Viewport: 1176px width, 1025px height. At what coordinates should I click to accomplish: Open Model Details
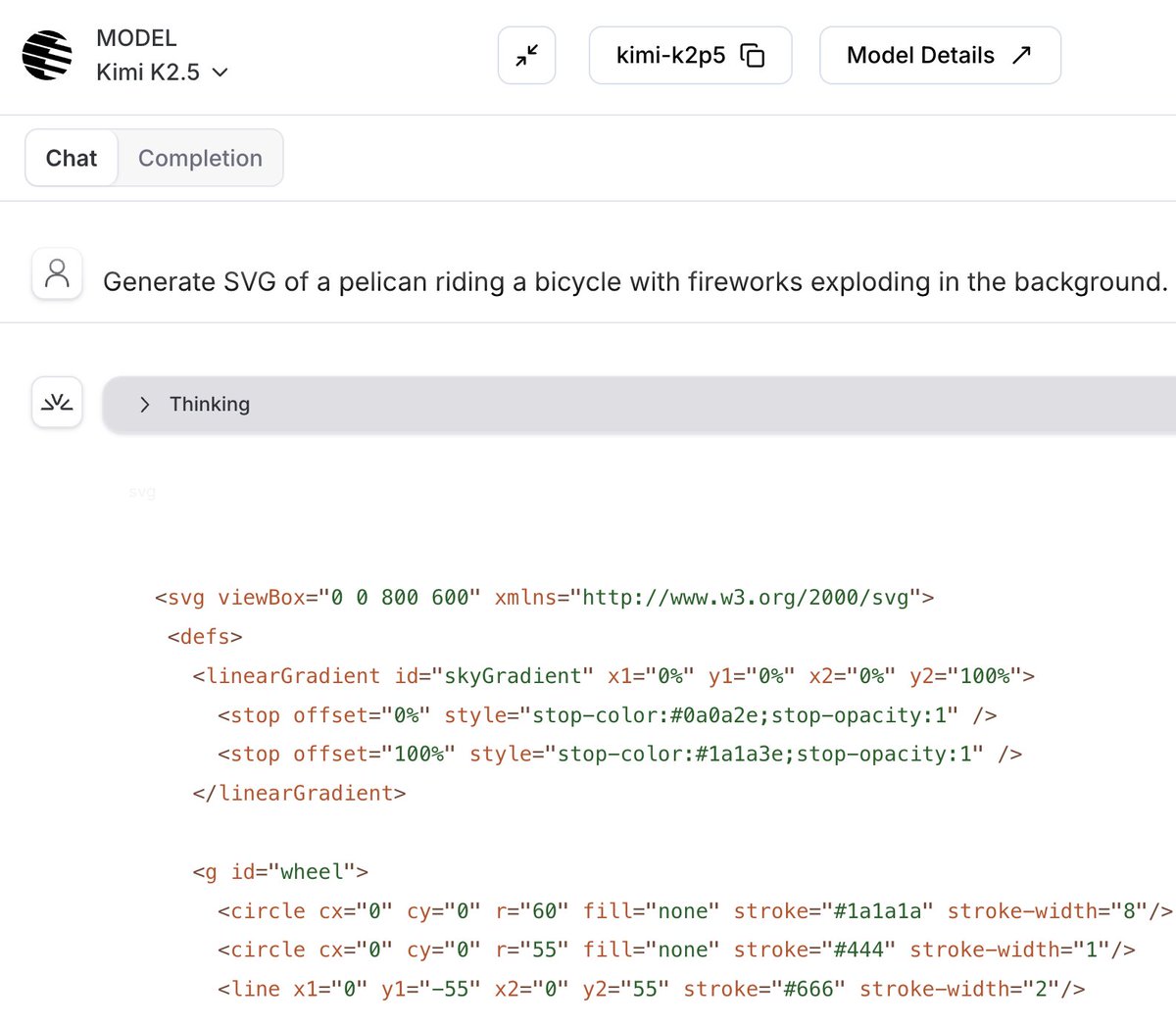[940, 56]
